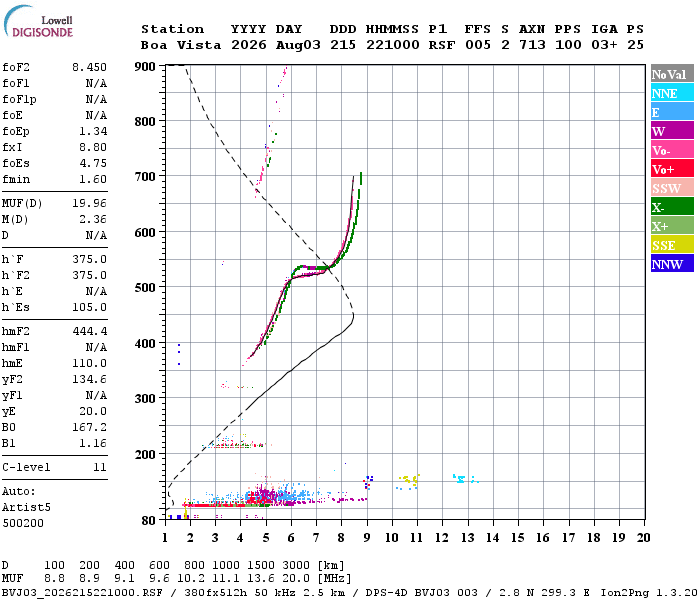This screenshot has width=700, height=600.
Task: Click the W purple legend swatch
Action: tap(672, 131)
